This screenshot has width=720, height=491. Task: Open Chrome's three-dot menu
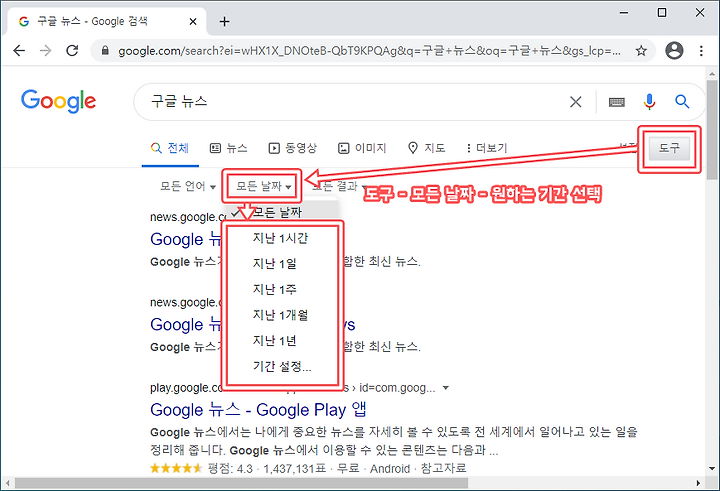[x=701, y=51]
